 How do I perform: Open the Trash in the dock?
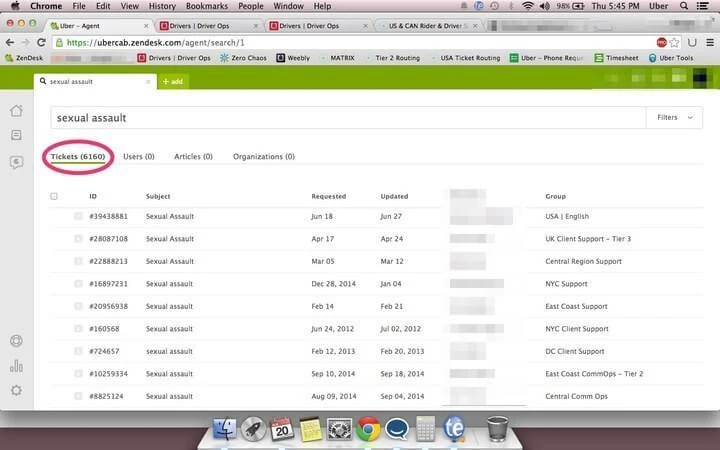click(496, 429)
